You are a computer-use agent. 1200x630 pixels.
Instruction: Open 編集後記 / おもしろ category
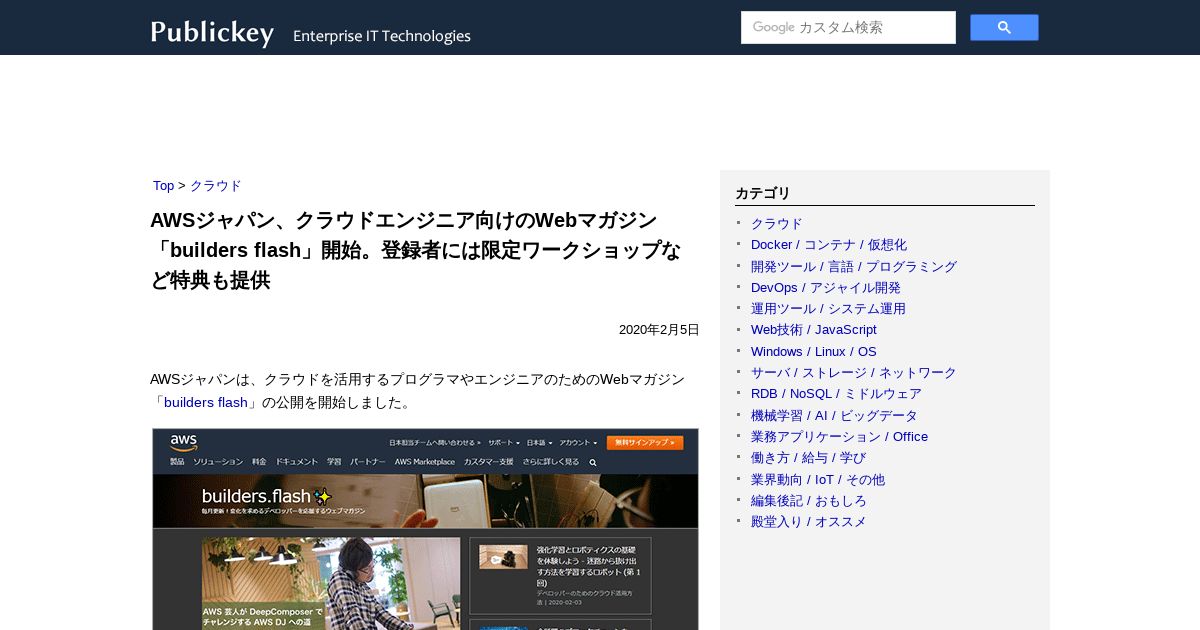pyautogui.click(x=809, y=501)
